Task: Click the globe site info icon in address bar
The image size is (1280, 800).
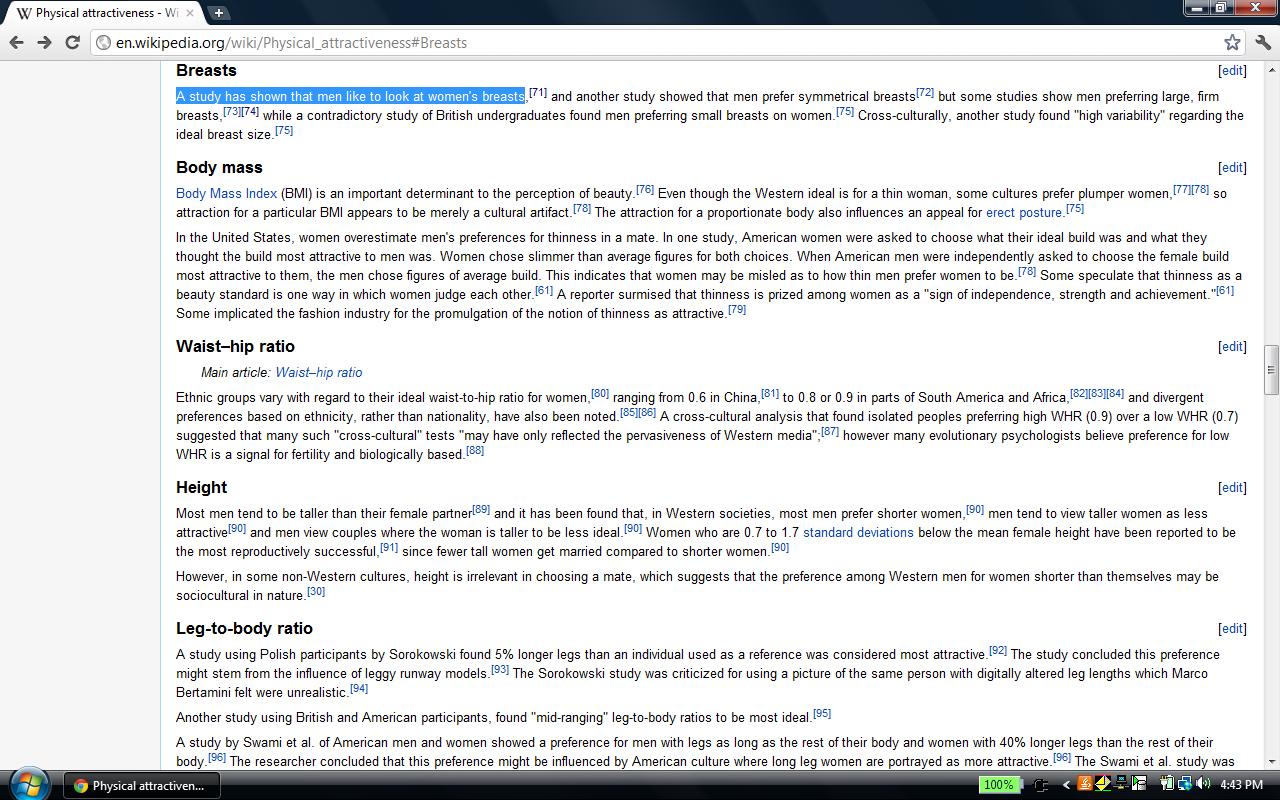Action: coord(103,43)
